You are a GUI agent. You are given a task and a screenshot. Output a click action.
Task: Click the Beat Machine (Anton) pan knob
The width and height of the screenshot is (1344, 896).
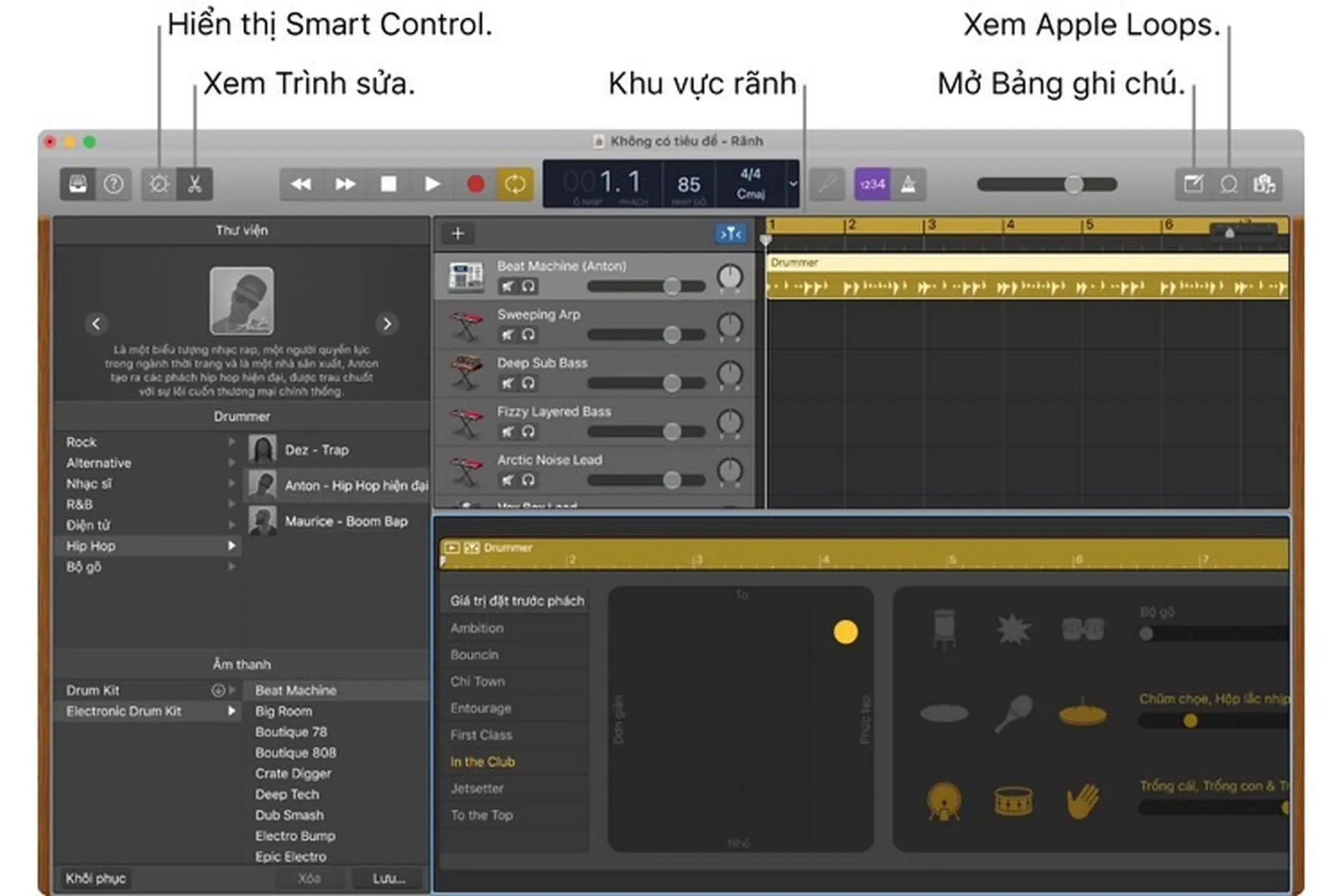click(729, 277)
